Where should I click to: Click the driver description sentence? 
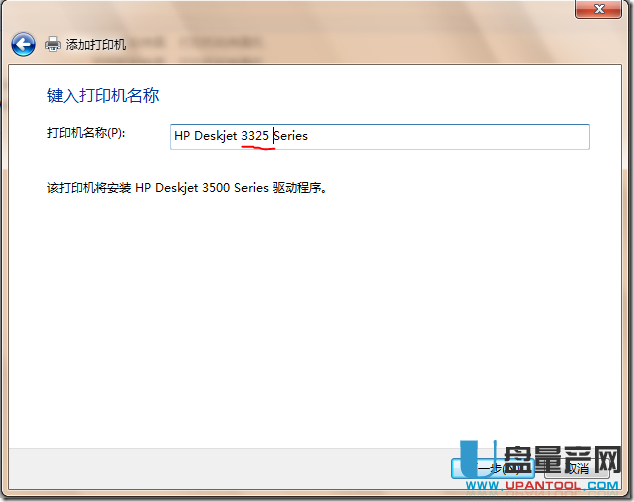point(187,187)
